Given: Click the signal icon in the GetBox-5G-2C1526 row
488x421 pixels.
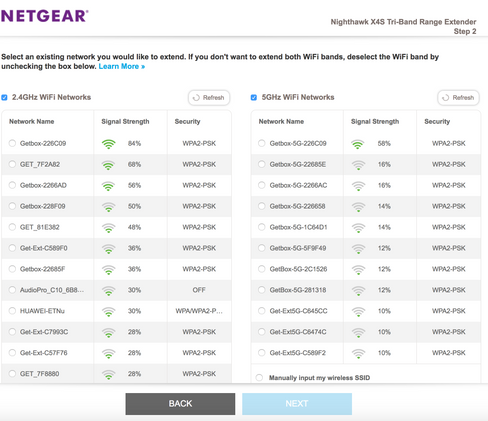Looking at the screenshot, I should coord(358,270).
